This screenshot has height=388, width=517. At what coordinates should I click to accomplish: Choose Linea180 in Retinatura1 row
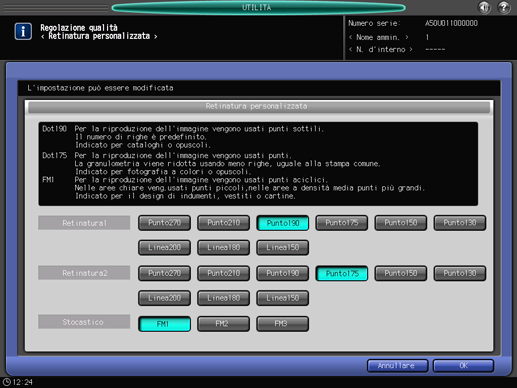(223, 247)
